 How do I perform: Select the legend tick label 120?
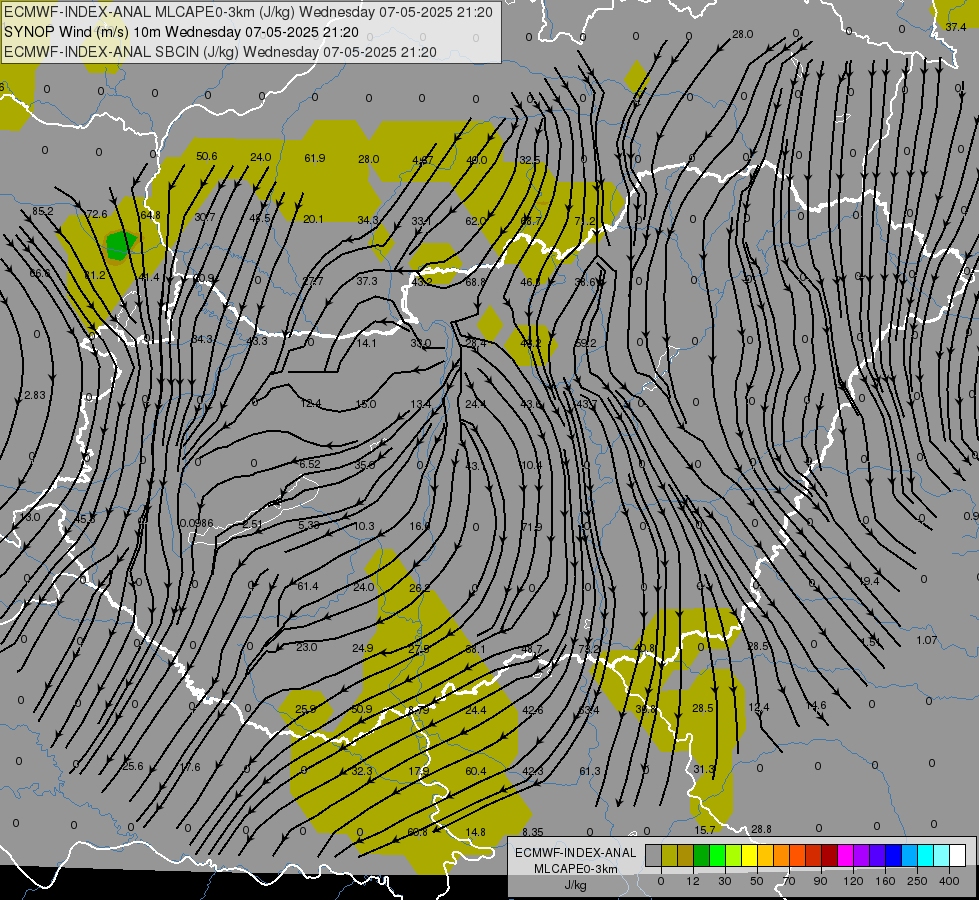click(853, 881)
